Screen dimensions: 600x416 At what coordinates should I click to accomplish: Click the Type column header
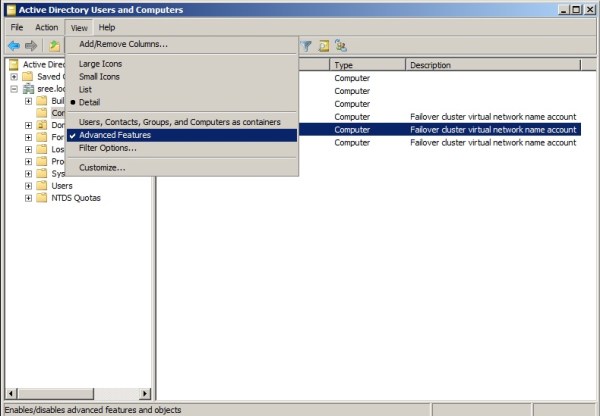point(366,65)
